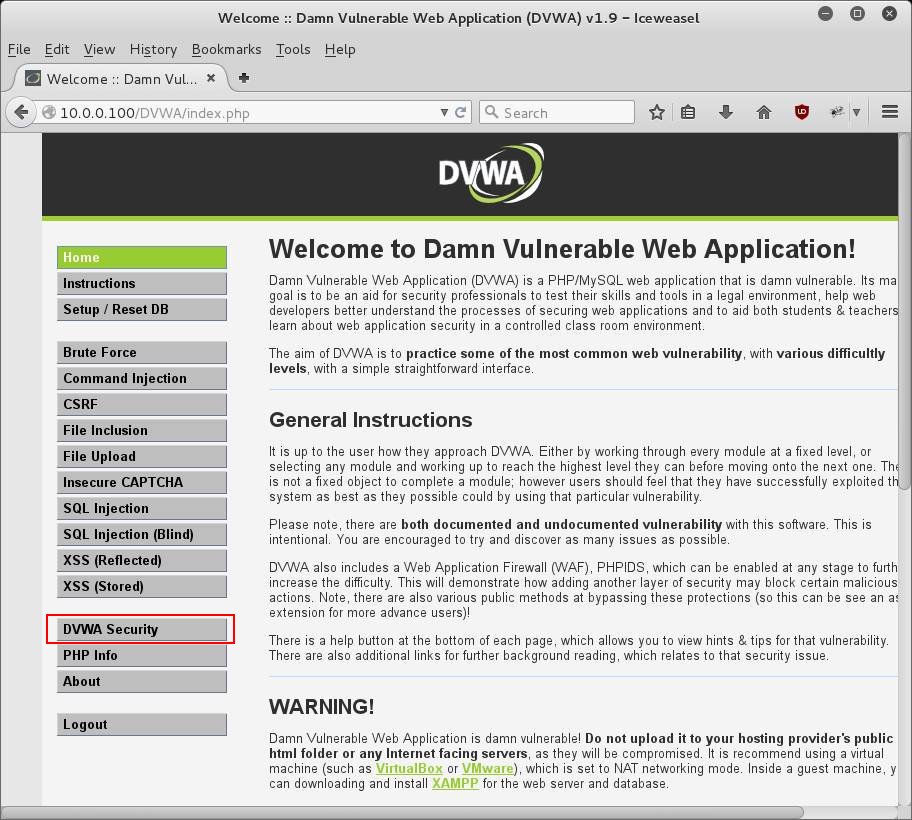This screenshot has width=912, height=820.
Task: Click the WARNING! heading
Action: (x=322, y=707)
